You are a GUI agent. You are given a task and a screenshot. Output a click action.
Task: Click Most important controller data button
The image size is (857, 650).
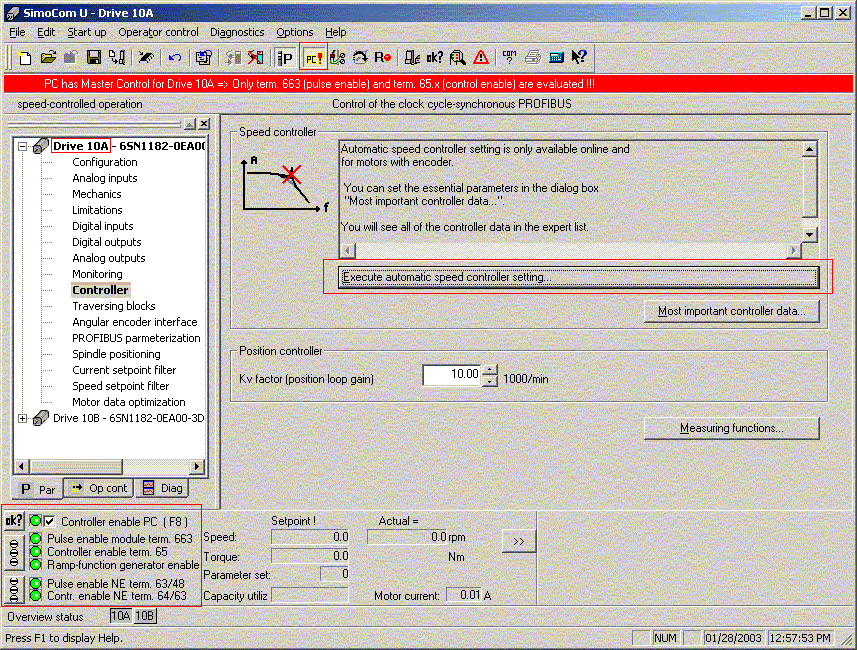point(731,311)
